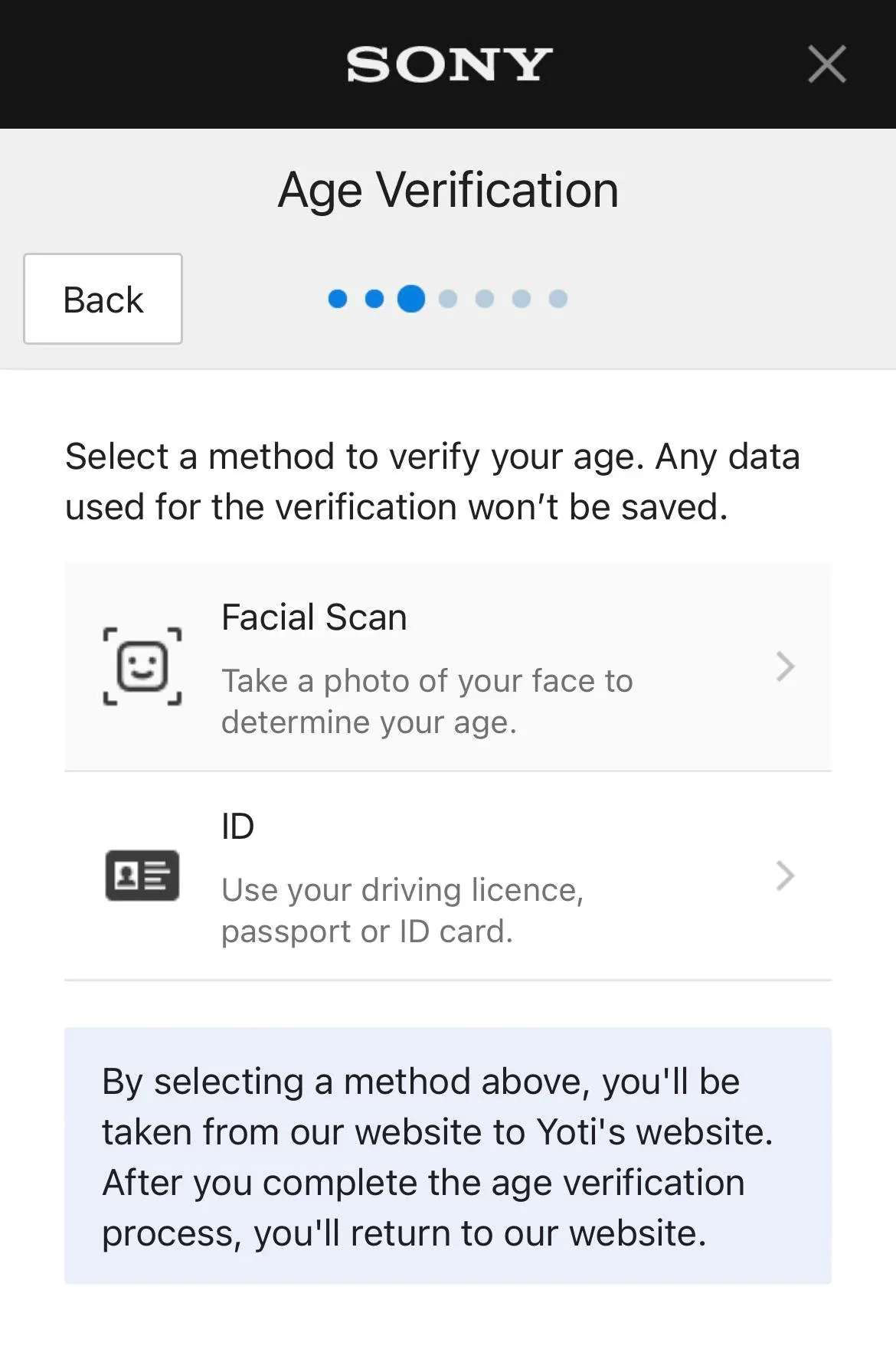Open the Facial Scan chevron arrow
Image resolution: width=896 pixels, height=1362 pixels.
coord(785,666)
